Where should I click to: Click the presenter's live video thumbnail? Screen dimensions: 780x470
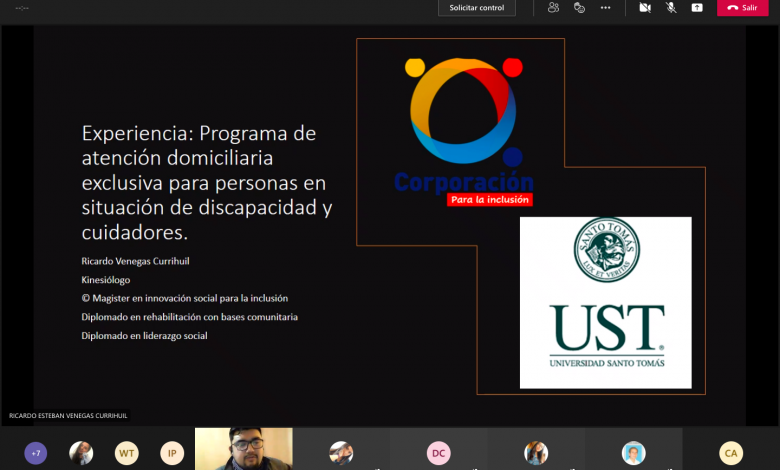243,449
